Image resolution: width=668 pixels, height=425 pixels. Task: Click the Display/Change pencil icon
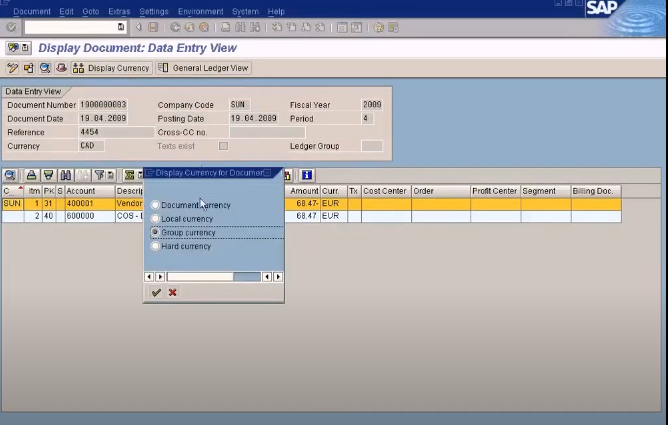click(x=12, y=68)
